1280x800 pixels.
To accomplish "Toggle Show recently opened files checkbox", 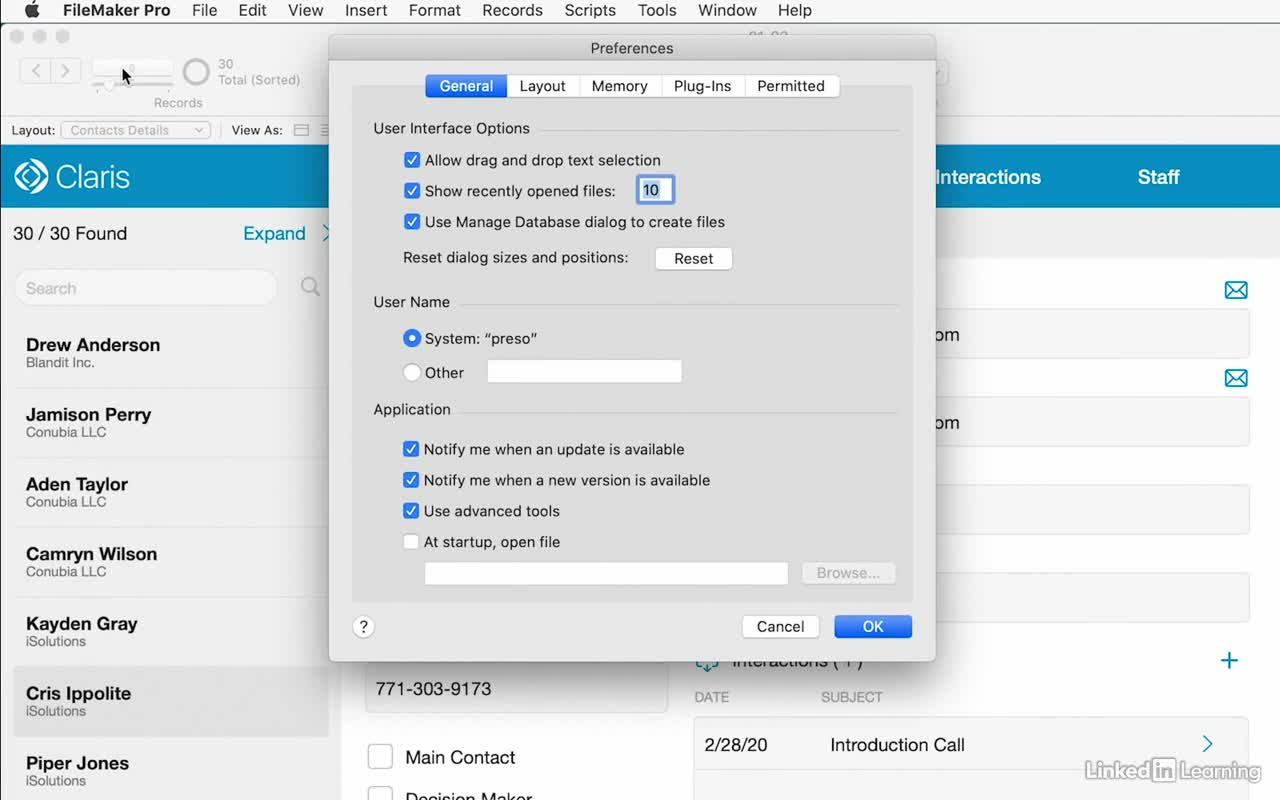I will tap(411, 191).
